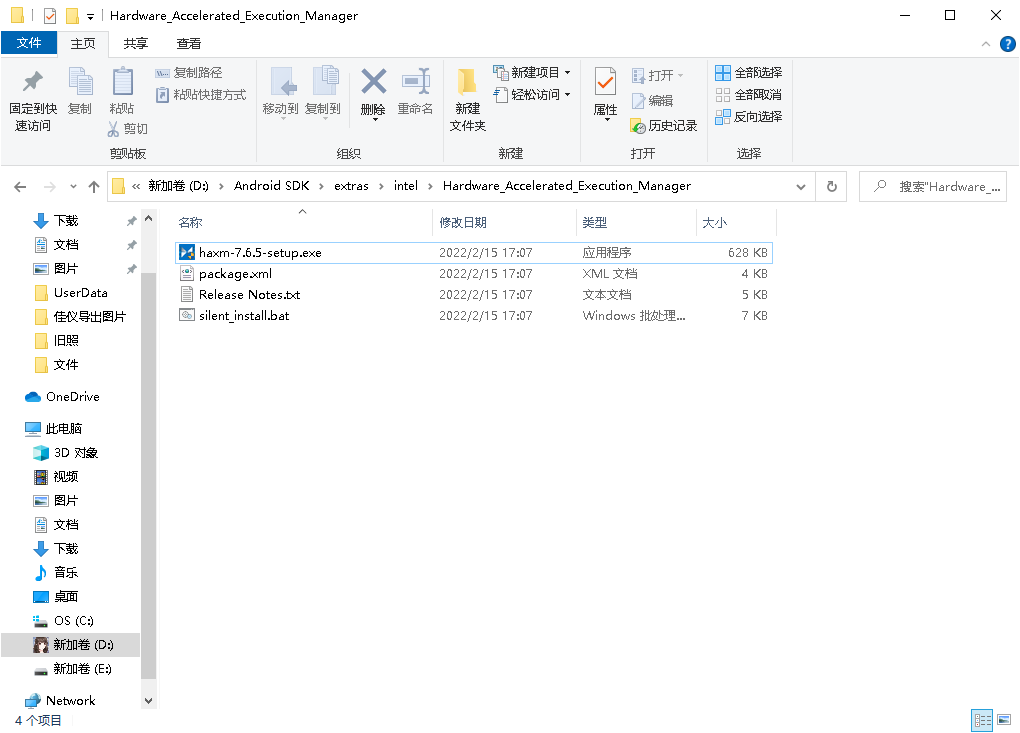The image size is (1020, 733).
Task: Click Edit (编辑) in ribbon
Action: 652,101
